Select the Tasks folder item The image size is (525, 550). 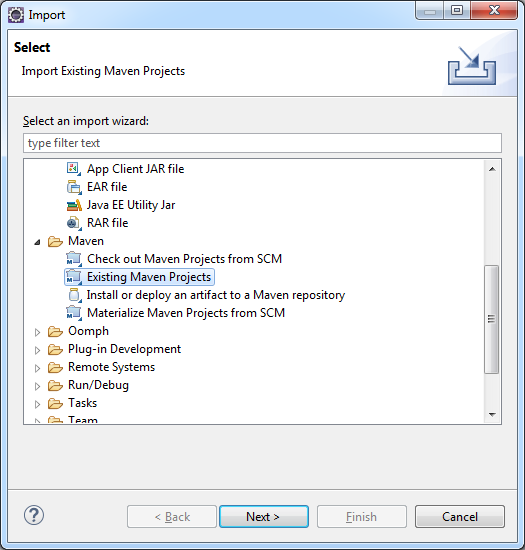point(82,403)
